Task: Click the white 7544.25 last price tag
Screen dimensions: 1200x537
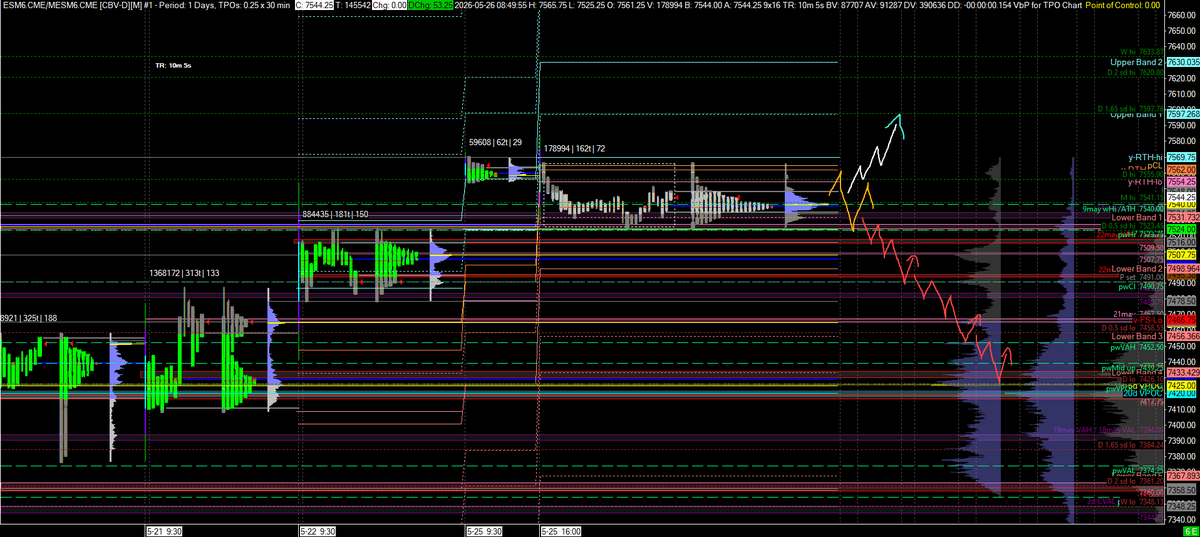Action: (x=1180, y=197)
